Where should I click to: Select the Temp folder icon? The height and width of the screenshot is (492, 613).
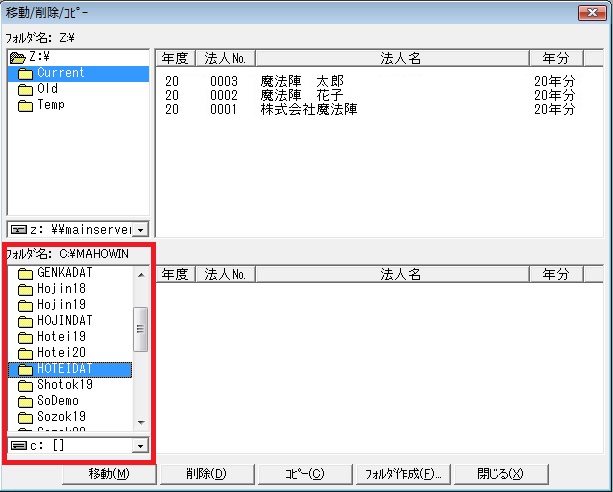point(26,105)
